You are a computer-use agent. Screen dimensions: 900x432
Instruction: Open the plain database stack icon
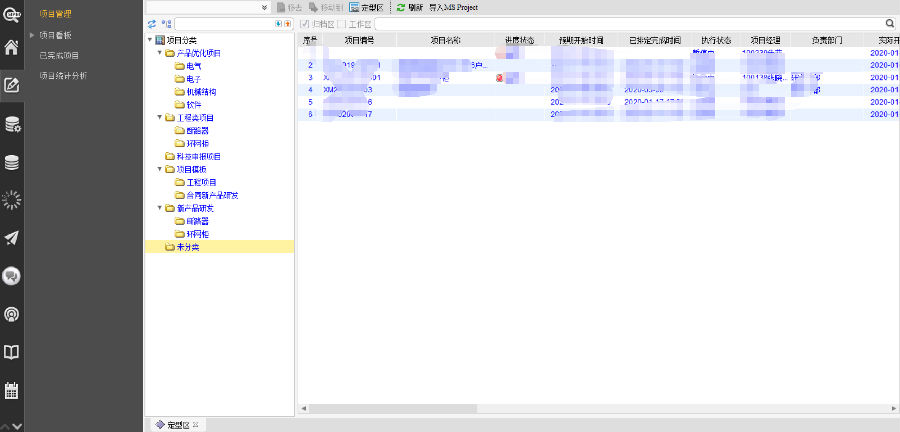point(11,162)
